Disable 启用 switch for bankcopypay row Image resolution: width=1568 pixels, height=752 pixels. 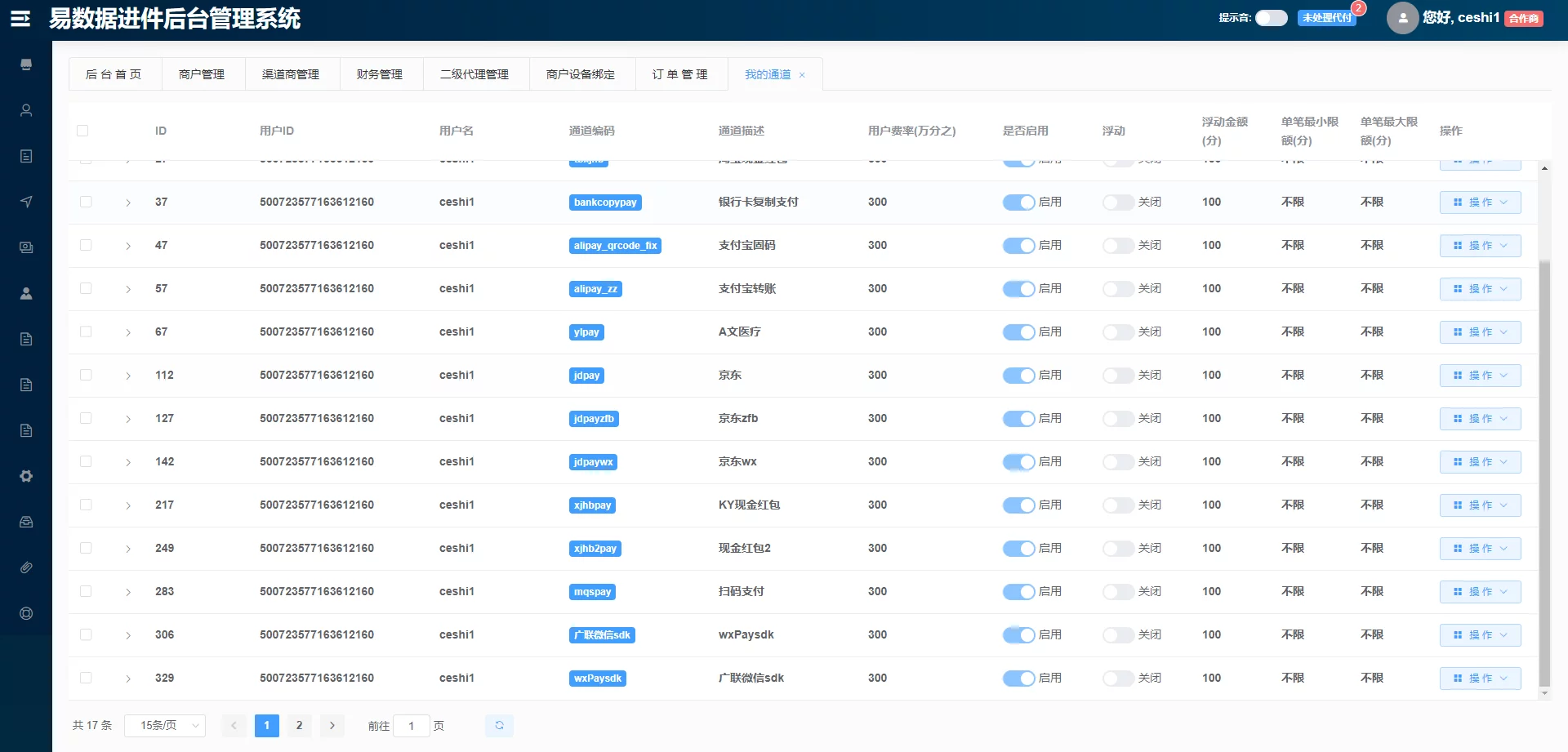(1018, 202)
